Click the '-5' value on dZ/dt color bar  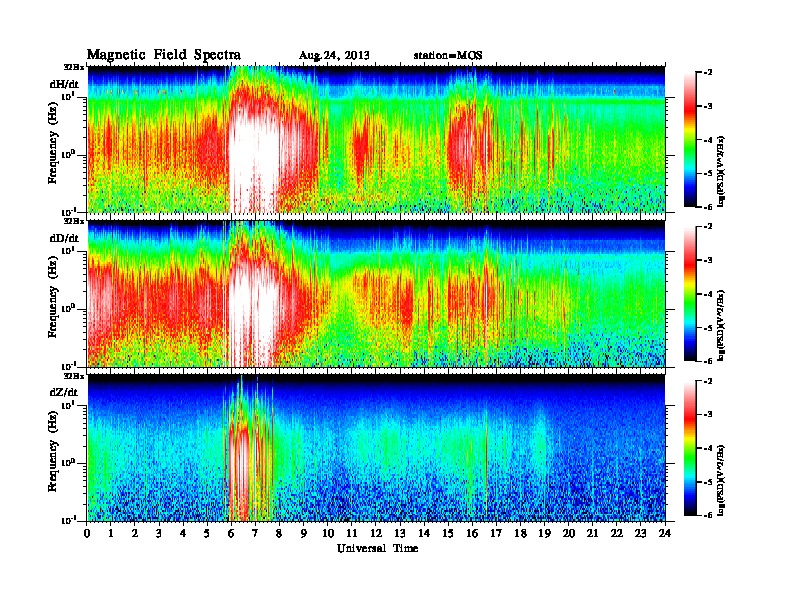point(708,482)
